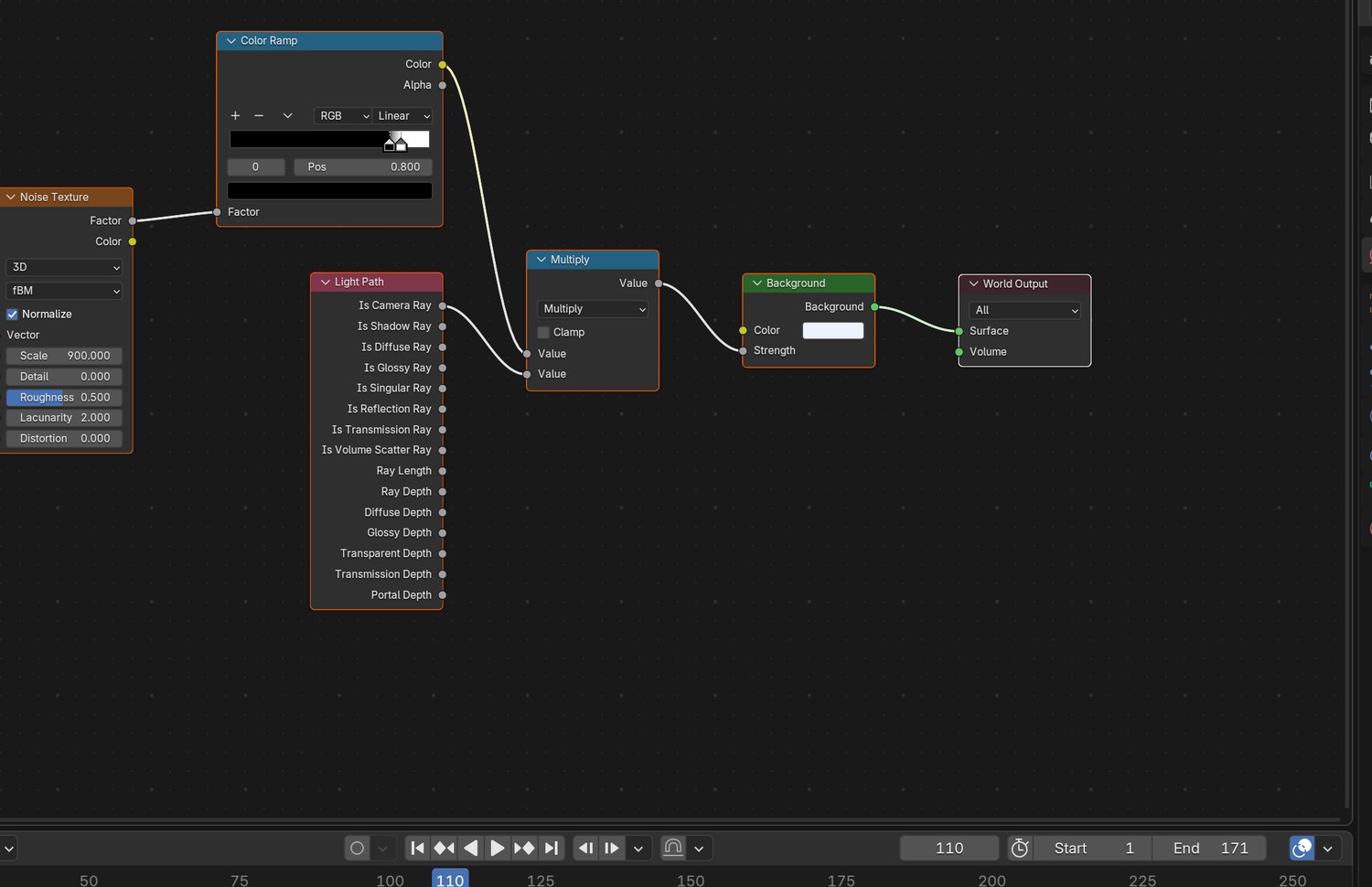
Task: Click the Color Ramp Alpha output socket
Action: coord(443,85)
